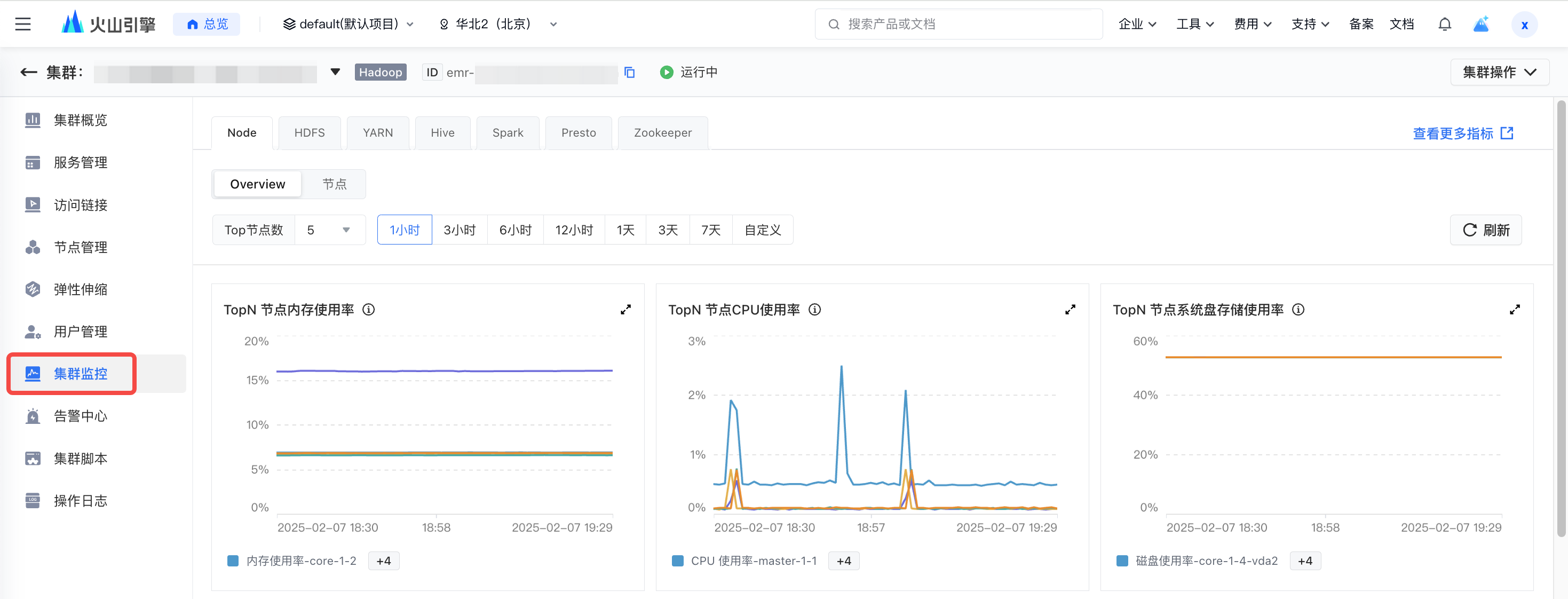Image resolution: width=1568 pixels, height=599 pixels.
Task: Select the 3天 time range
Action: [x=668, y=230]
